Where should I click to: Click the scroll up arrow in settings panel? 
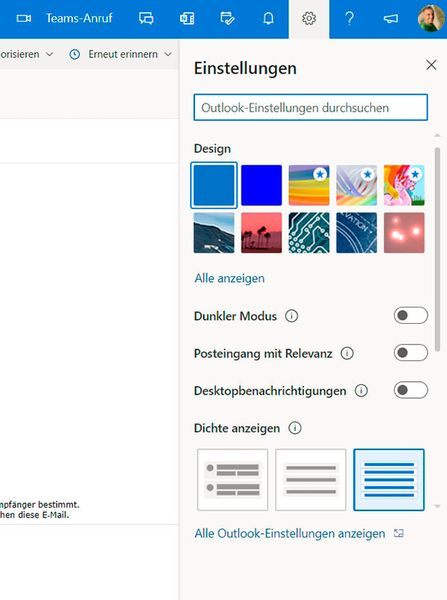[437, 135]
